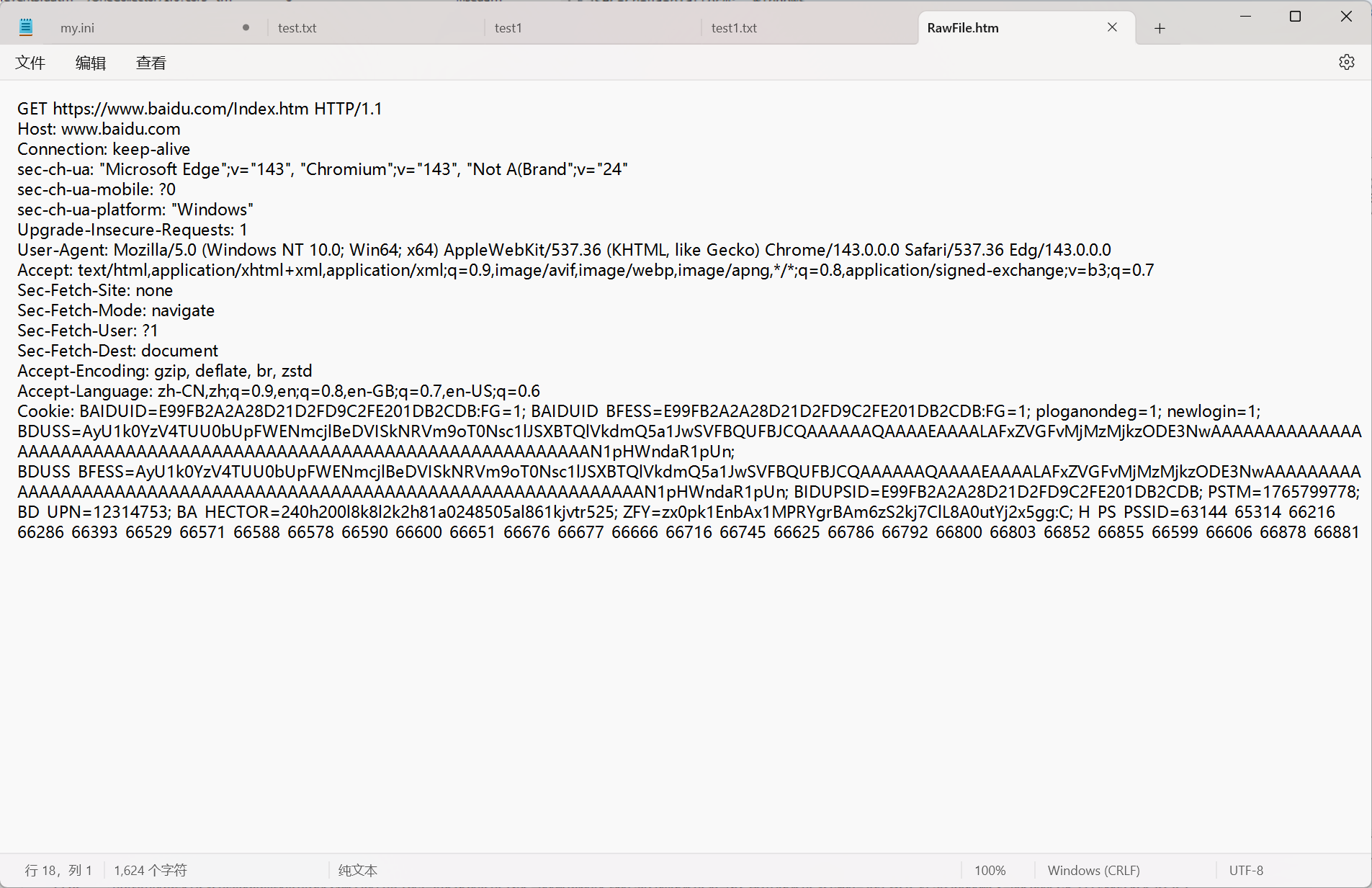This screenshot has width=1372, height=888.
Task: Click the User-Agent Mozilla/5.0 line
Action: pos(564,250)
